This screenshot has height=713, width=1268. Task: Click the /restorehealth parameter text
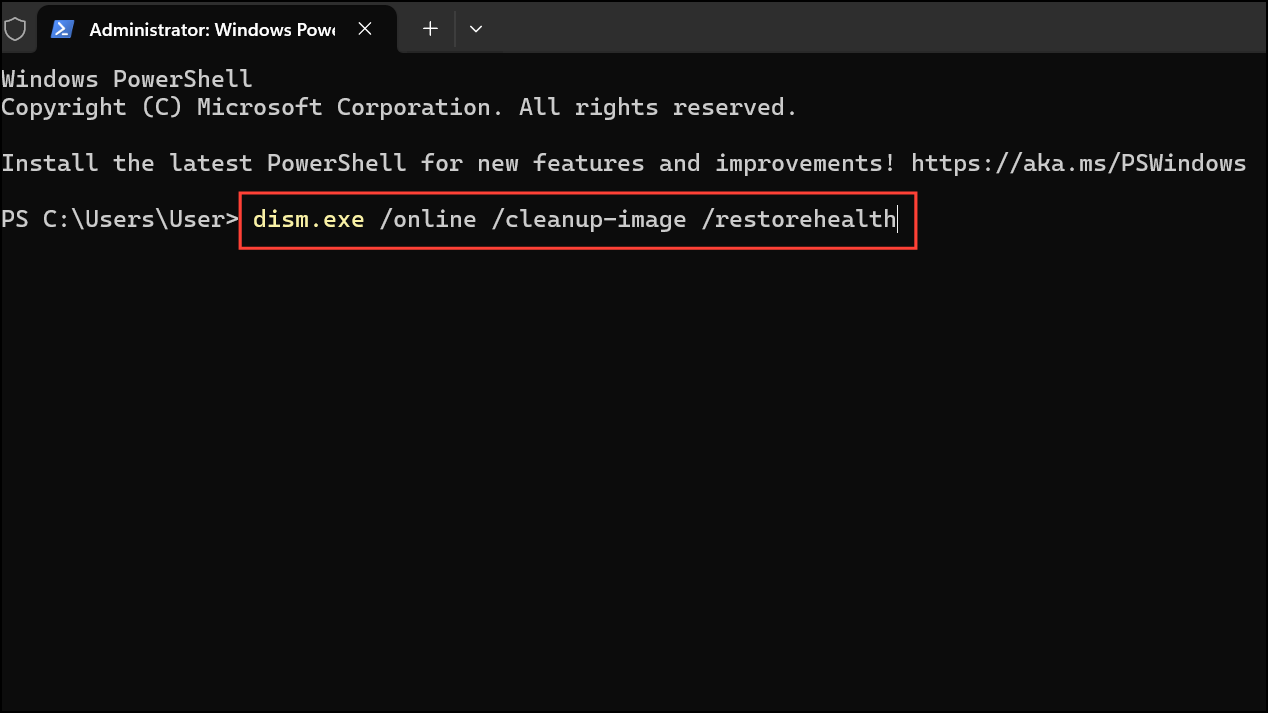[799, 219]
